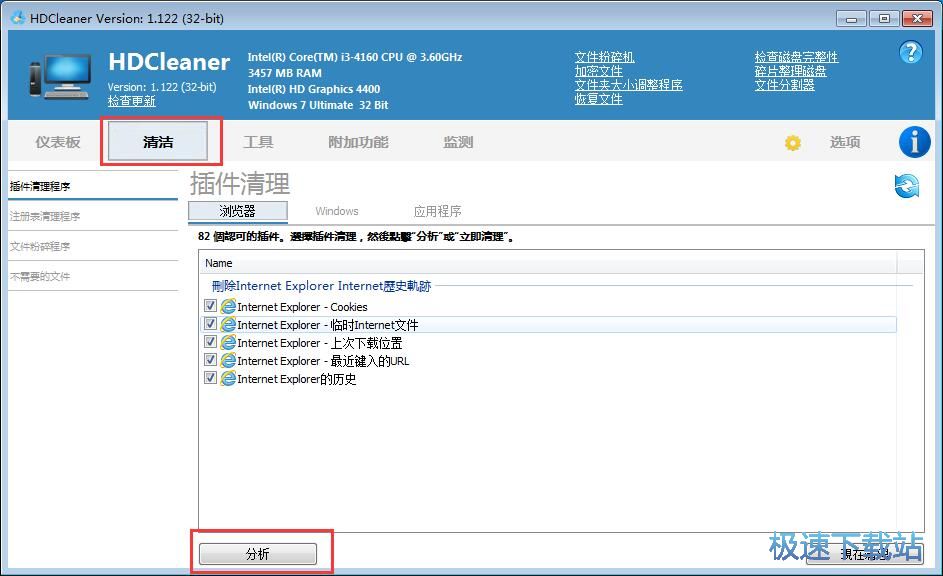Click the Internet Explorer的历史 icon

pyautogui.click(x=228, y=379)
